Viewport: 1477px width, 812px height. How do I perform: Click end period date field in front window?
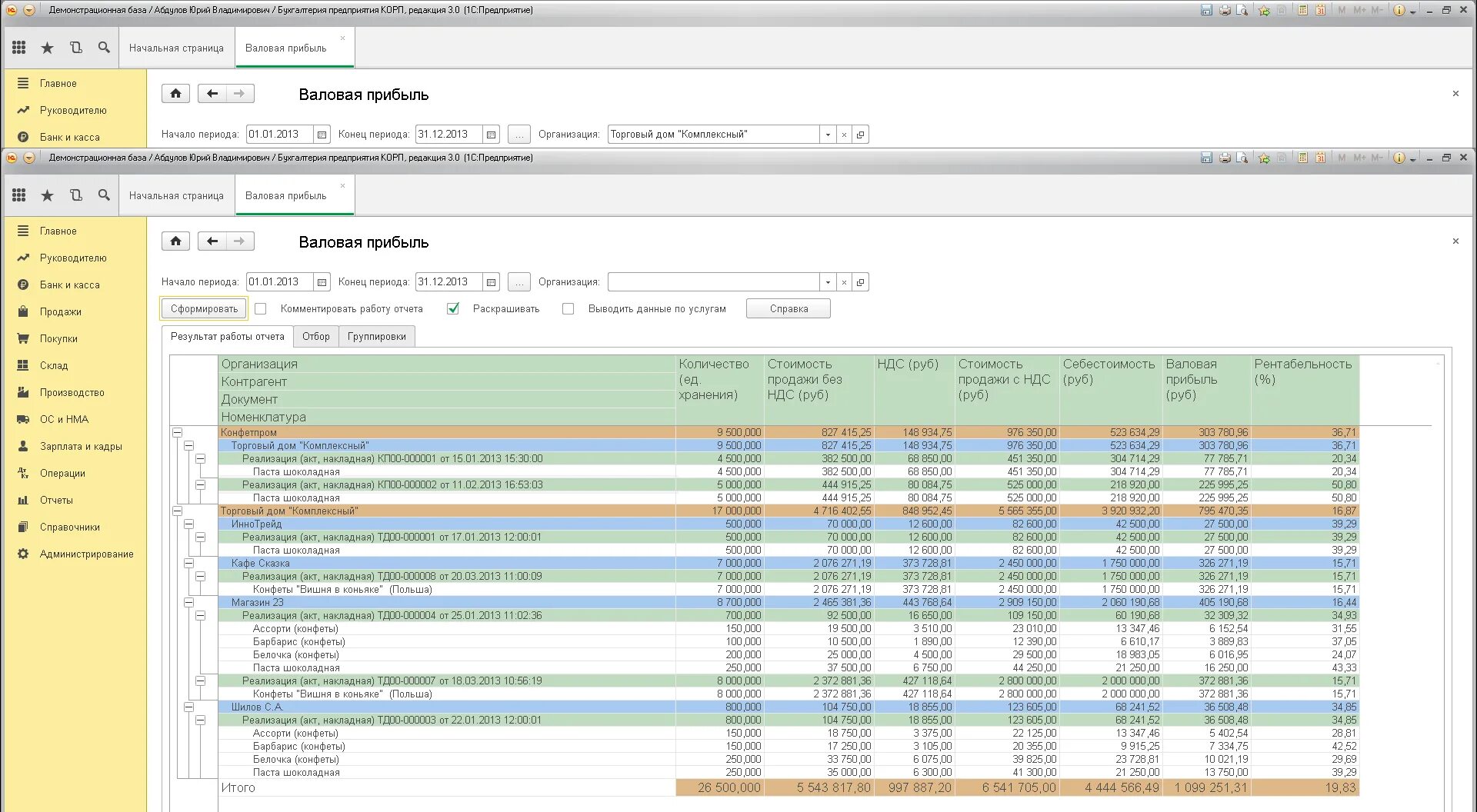(x=448, y=282)
